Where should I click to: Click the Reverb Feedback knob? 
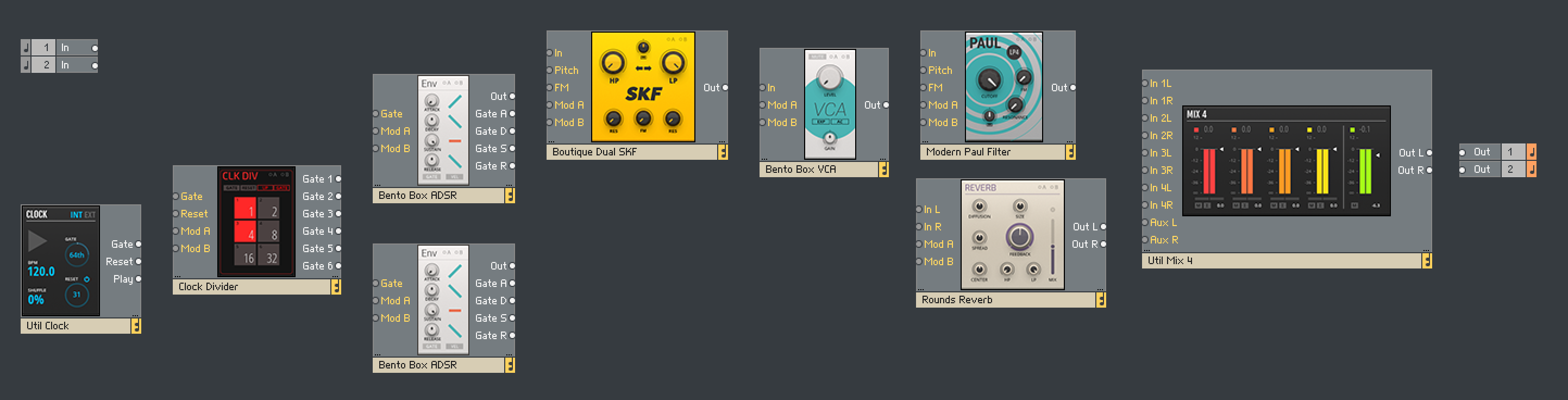(1020, 237)
